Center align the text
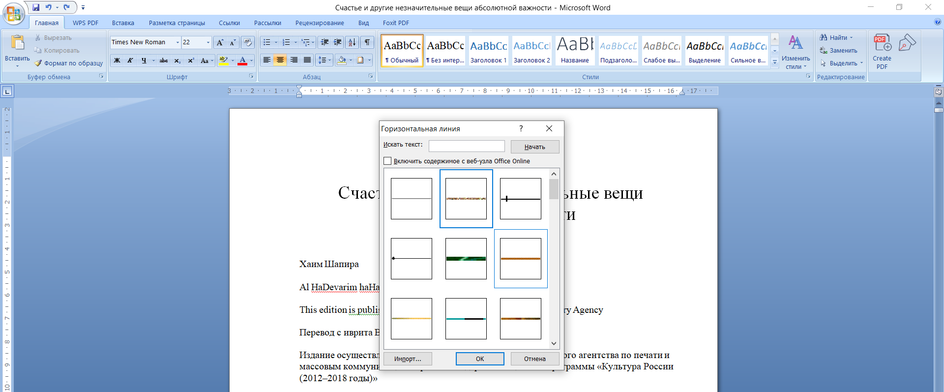 tap(280, 60)
